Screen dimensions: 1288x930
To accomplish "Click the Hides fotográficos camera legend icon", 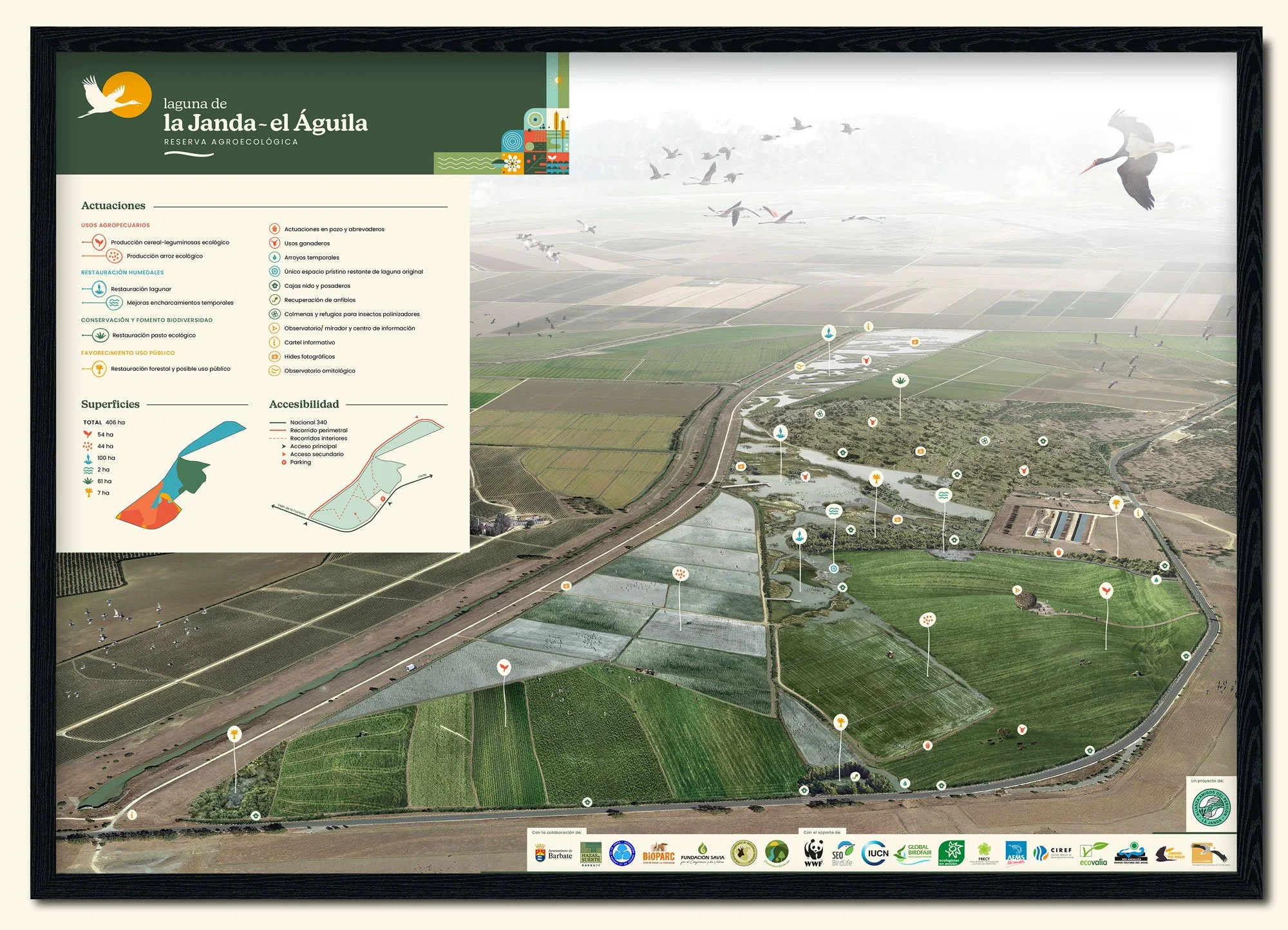I will click(274, 357).
